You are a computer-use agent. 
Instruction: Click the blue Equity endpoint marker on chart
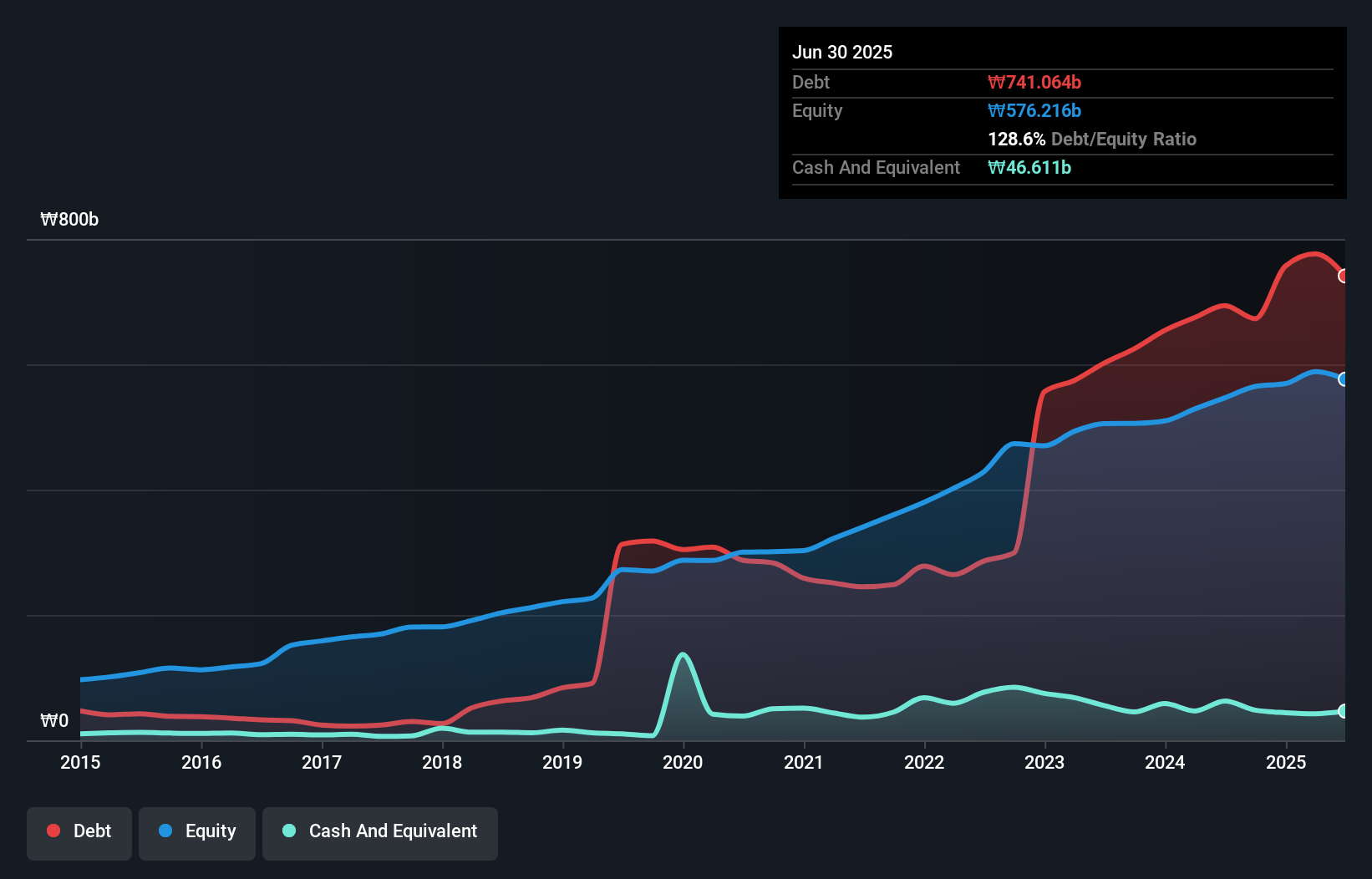click(x=1344, y=380)
